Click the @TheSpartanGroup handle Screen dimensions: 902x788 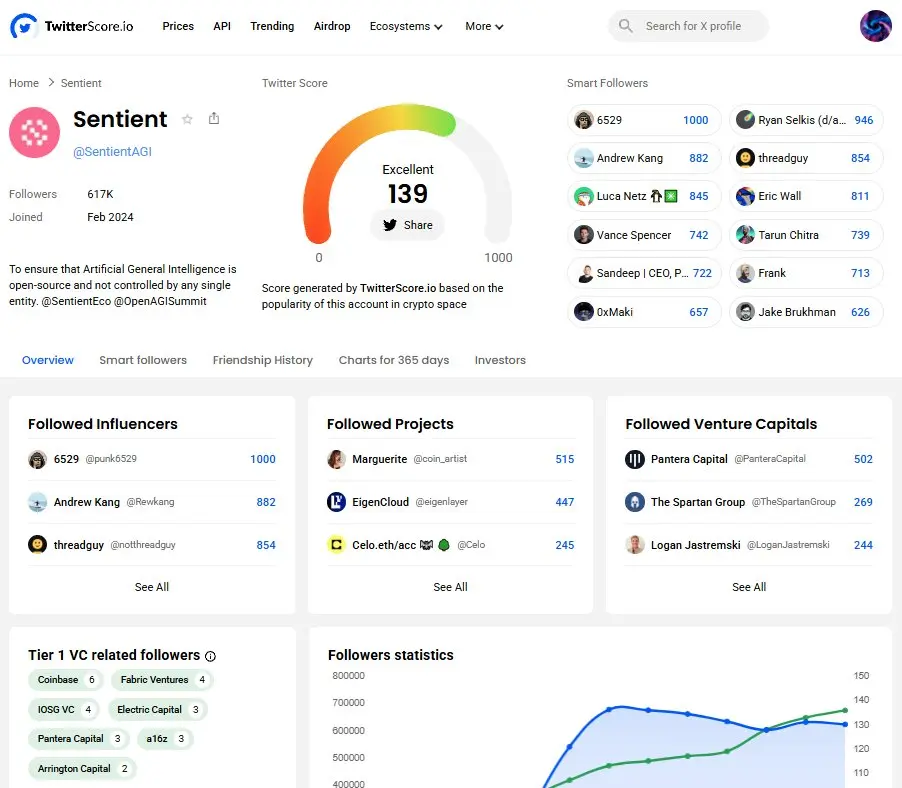(793, 502)
